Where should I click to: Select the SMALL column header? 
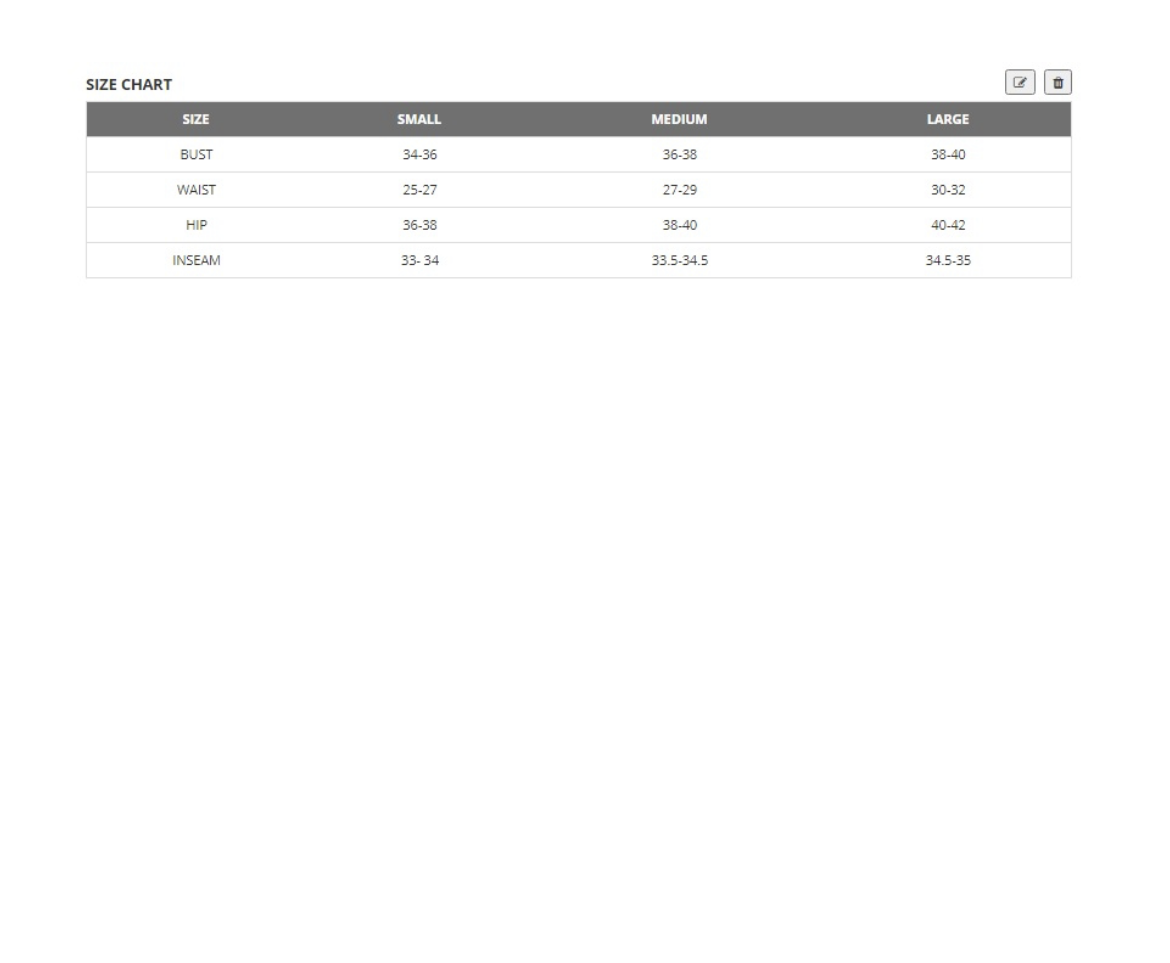[419, 119]
